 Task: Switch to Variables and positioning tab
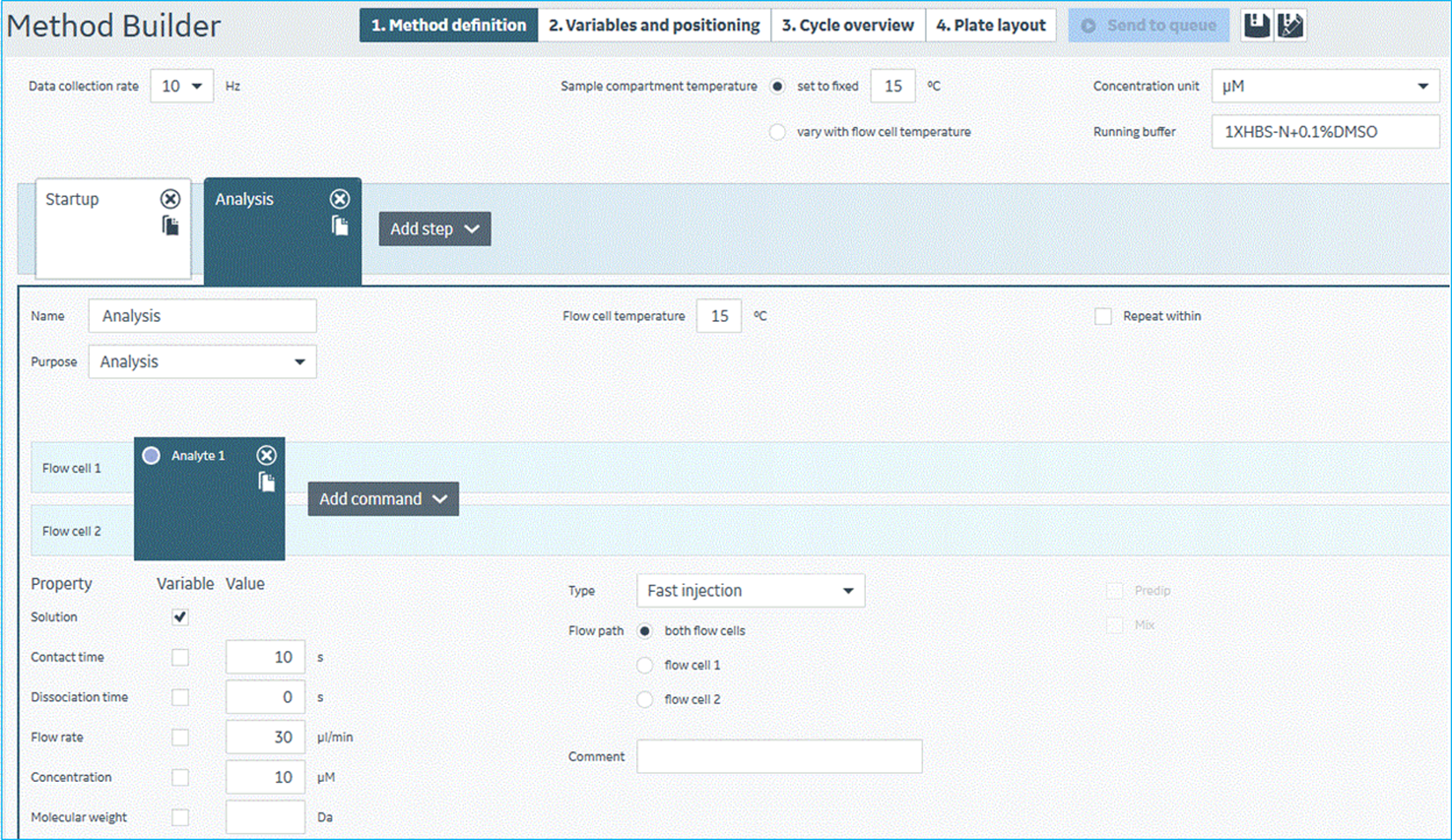point(654,26)
